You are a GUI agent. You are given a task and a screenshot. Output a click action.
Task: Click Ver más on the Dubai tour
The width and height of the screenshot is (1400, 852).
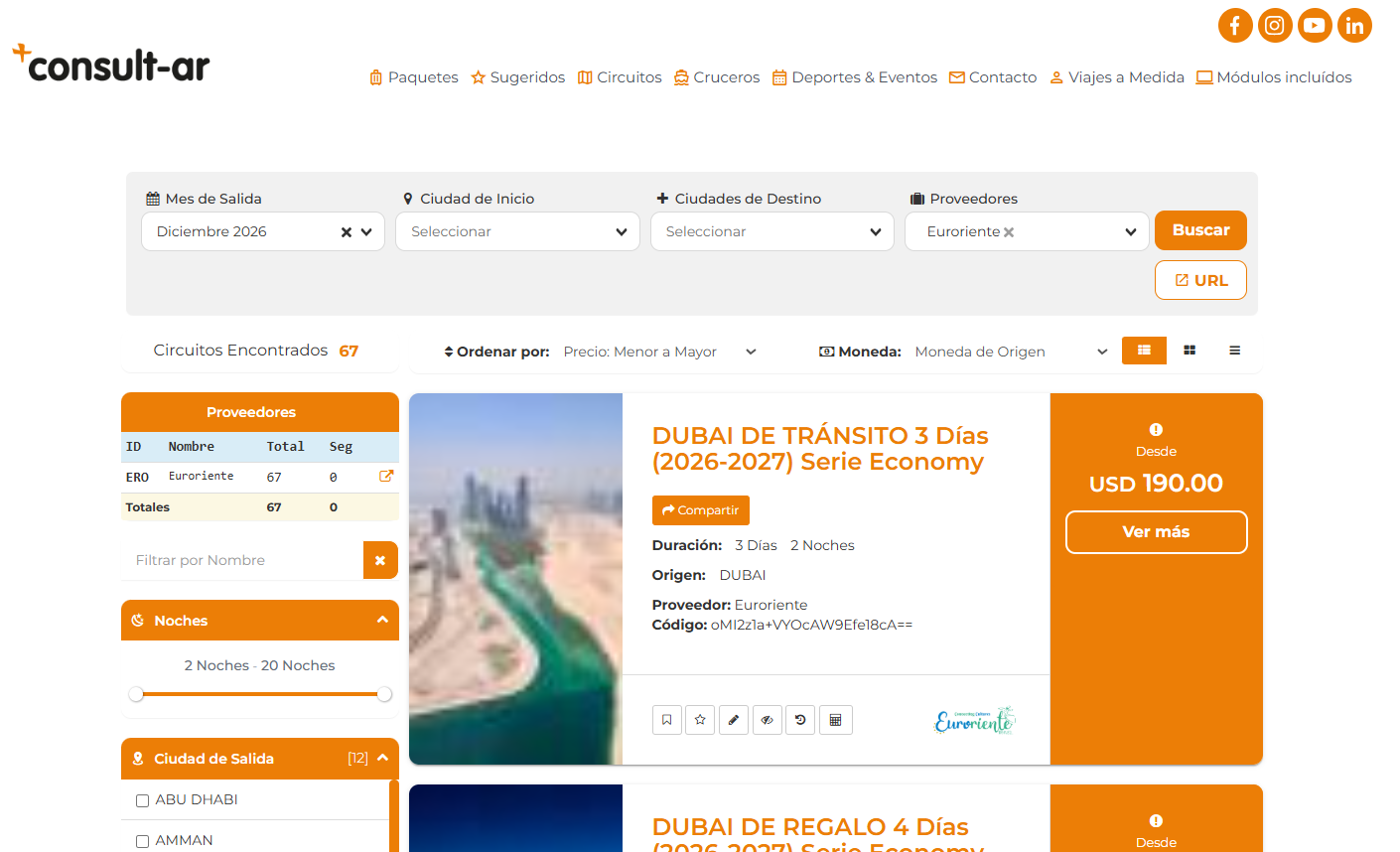pyautogui.click(x=1156, y=532)
